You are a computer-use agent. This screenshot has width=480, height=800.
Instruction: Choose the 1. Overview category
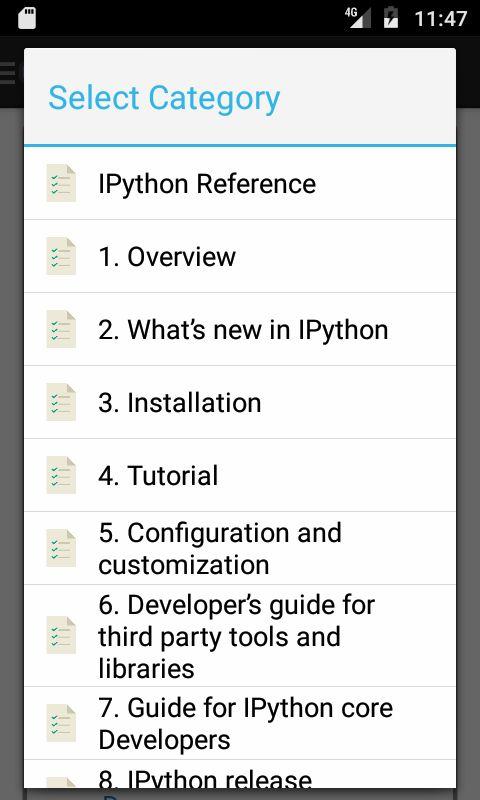pyautogui.click(x=240, y=256)
